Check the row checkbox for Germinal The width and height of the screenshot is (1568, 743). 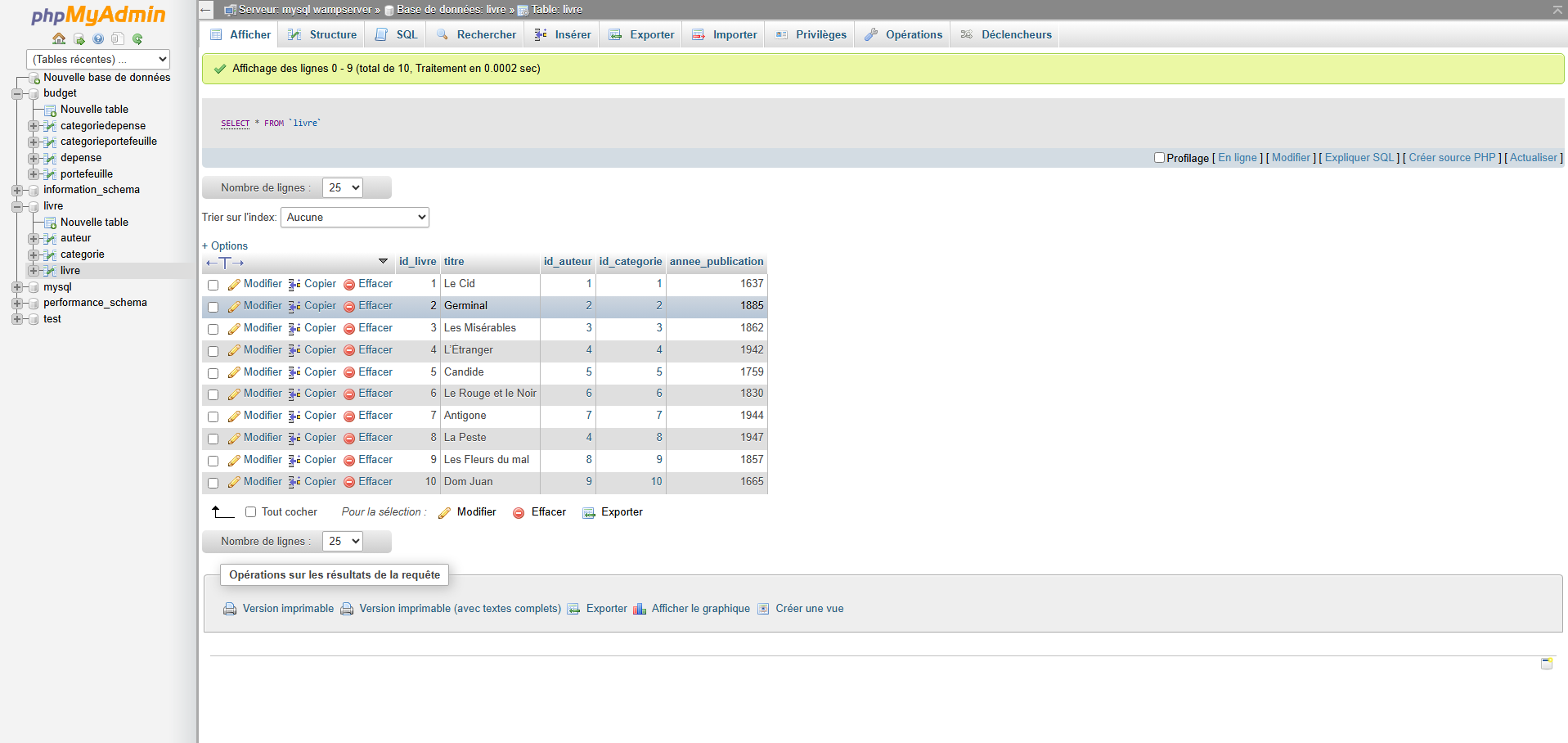213,307
